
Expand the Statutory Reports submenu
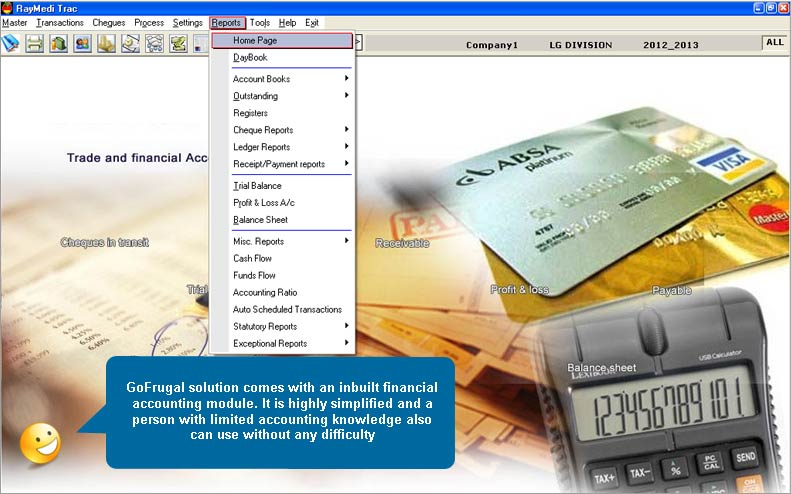282,326
